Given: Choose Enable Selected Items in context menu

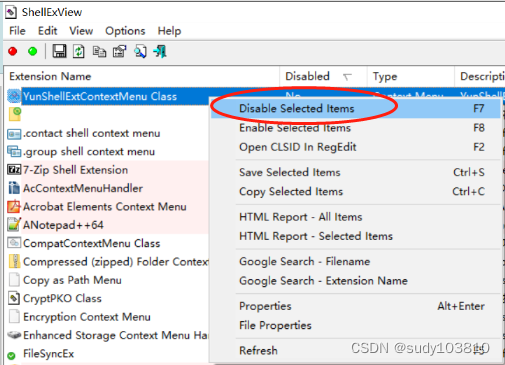Looking at the screenshot, I should (x=356, y=128).
